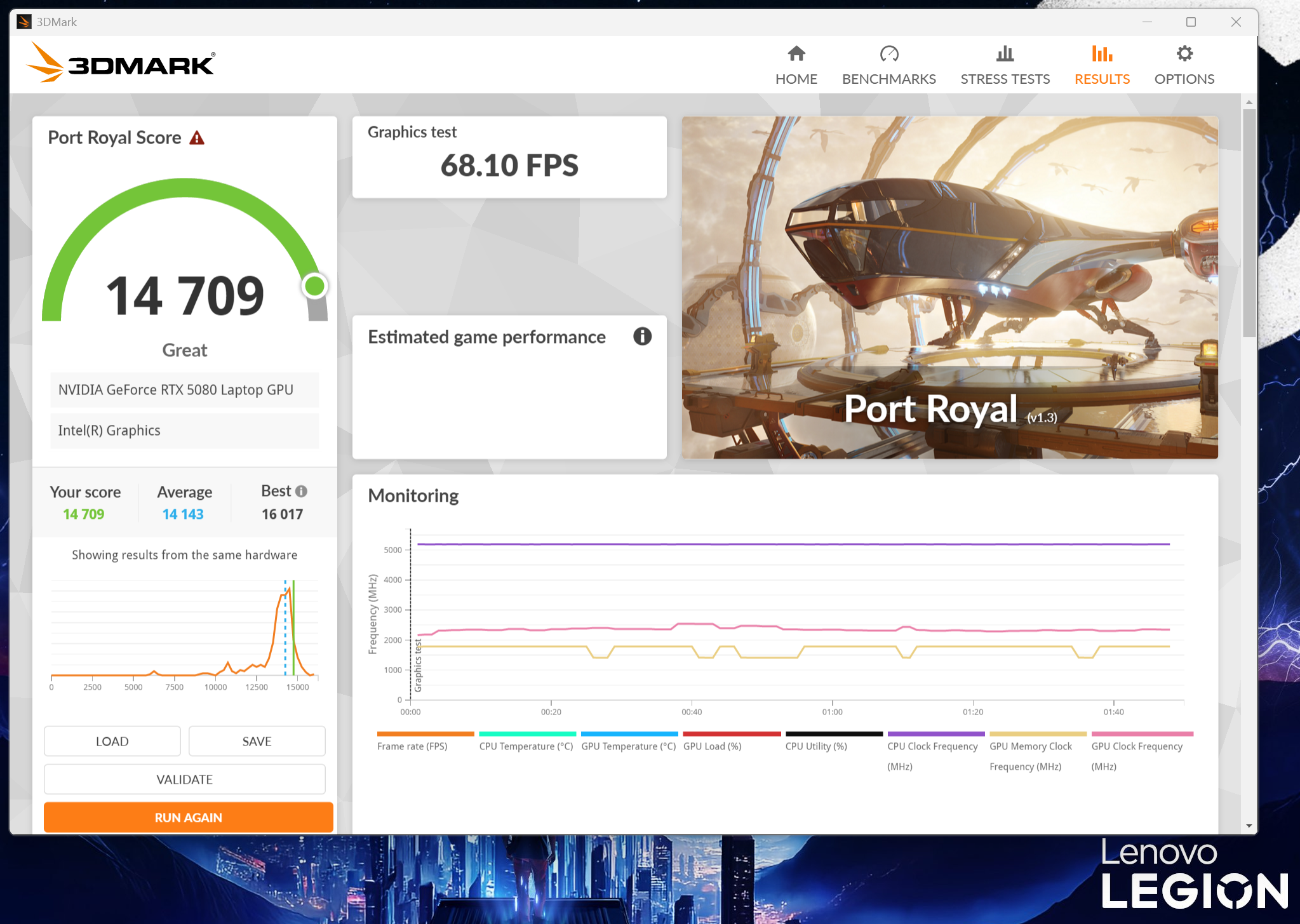Click the vertical scrollbar thumb
Image resolution: width=1300 pixels, height=924 pixels.
(x=1249, y=222)
